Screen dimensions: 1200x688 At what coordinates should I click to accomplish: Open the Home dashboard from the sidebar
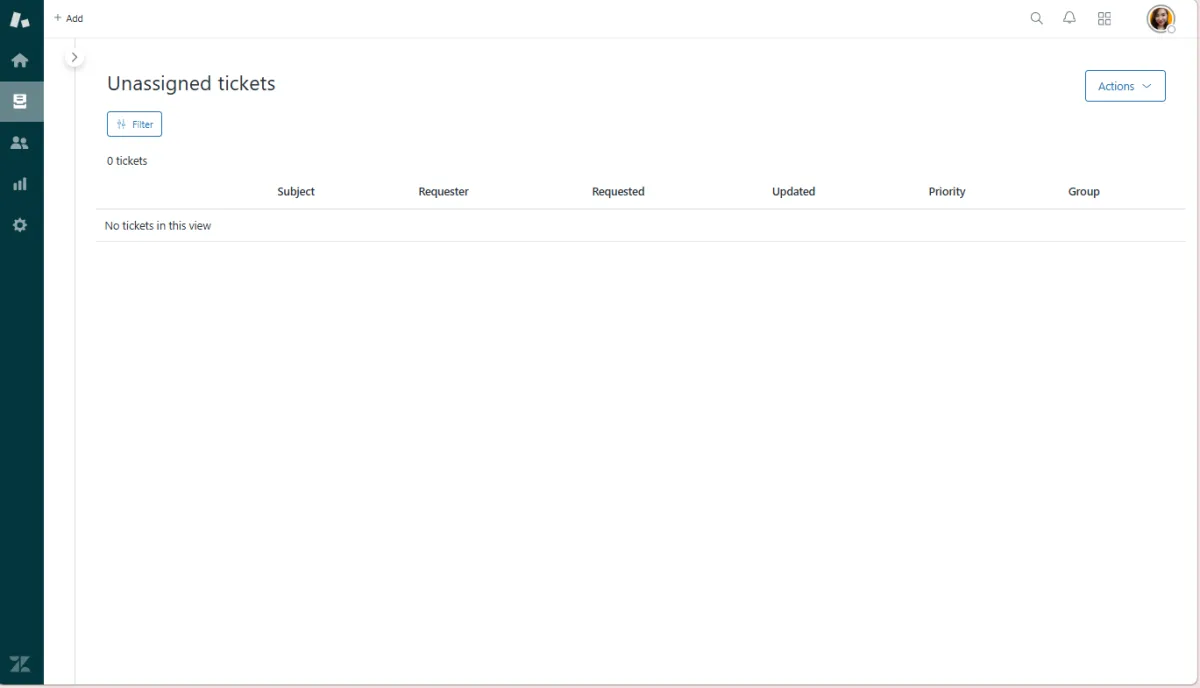pyautogui.click(x=21, y=59)
